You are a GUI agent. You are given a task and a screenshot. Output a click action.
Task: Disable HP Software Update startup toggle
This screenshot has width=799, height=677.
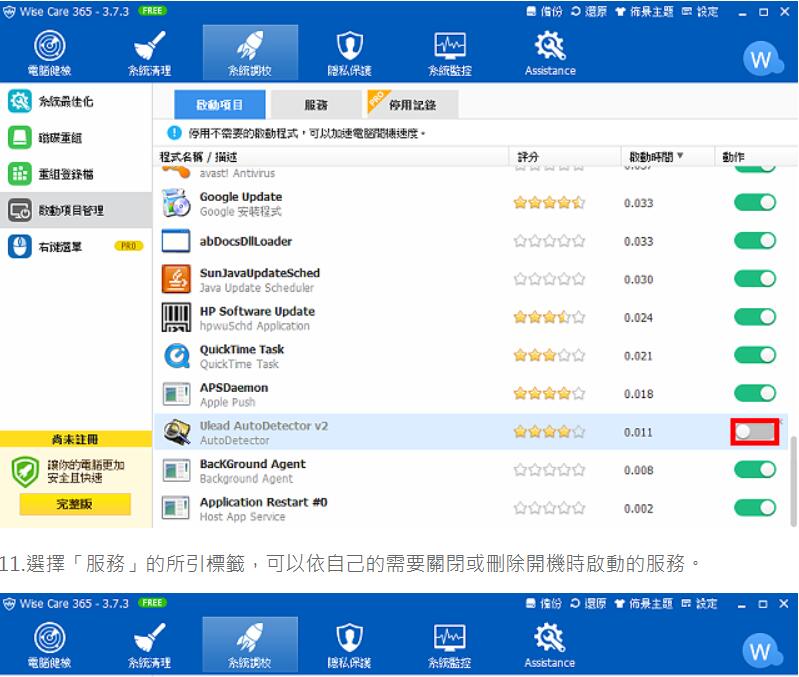(755, 317)
